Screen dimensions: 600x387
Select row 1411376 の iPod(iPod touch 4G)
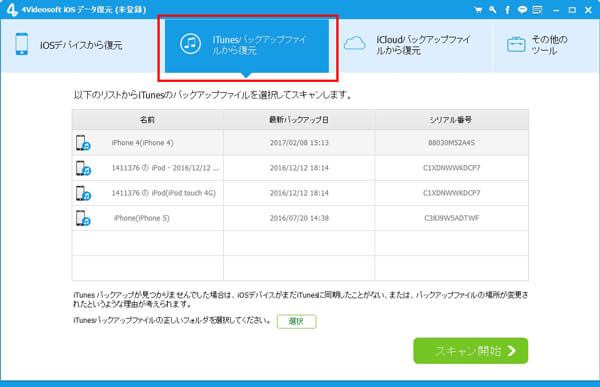point(300,193)
